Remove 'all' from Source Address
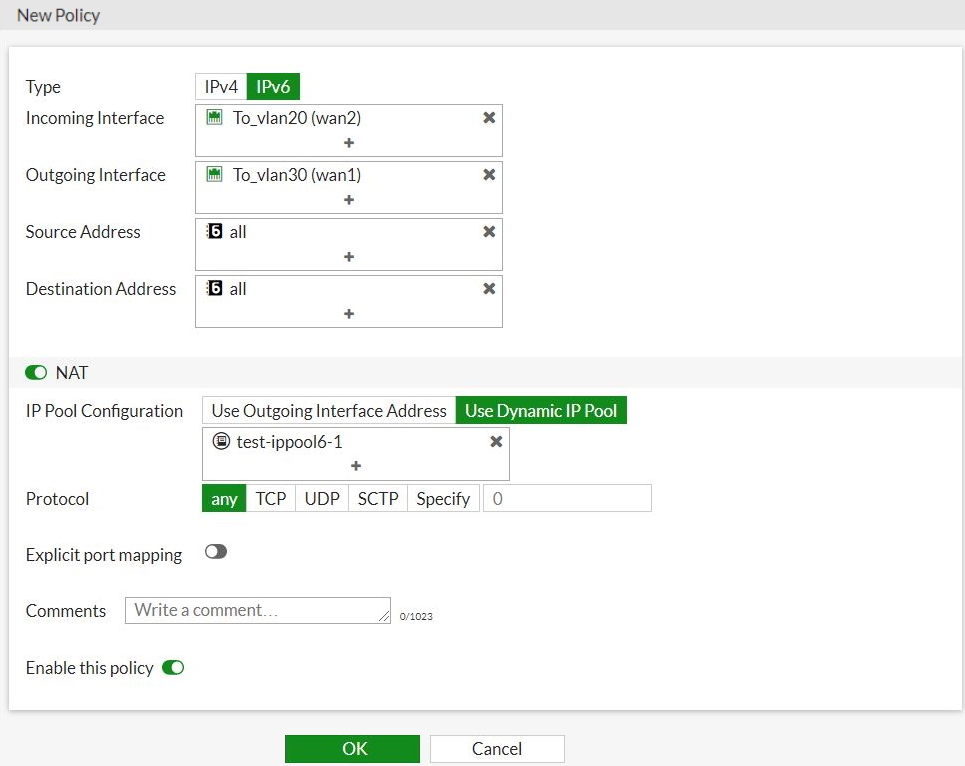 (x=489, y=232)
